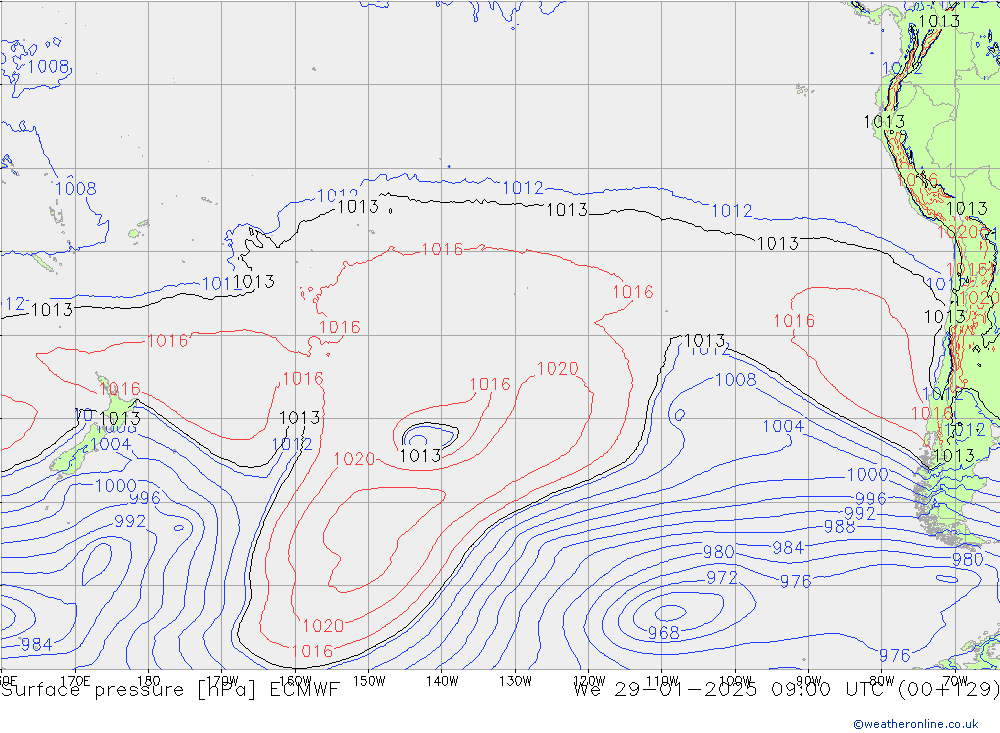The height and width of the screenshot is (733, 1000).
Task: Click the 988 isobar label
Action: tap(839, 527)
